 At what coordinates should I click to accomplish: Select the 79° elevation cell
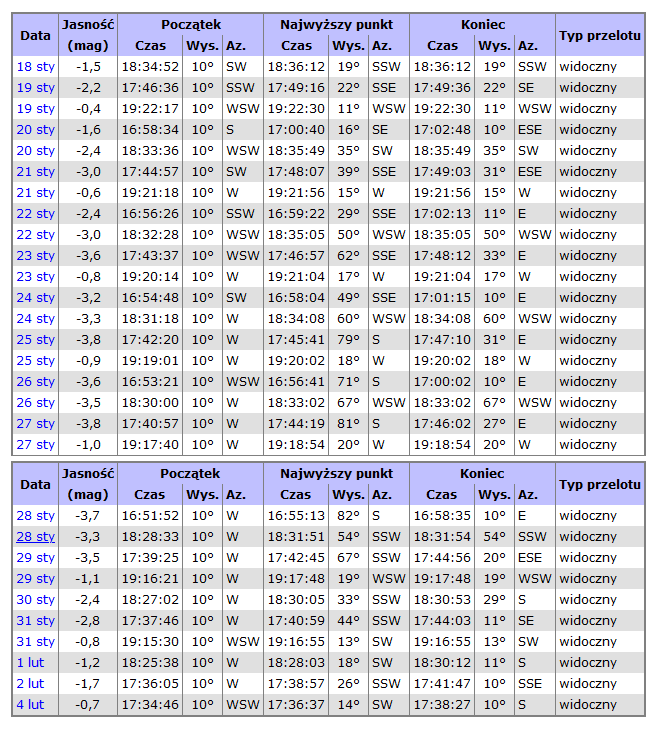pyautogui.click(x=348, y=340)
